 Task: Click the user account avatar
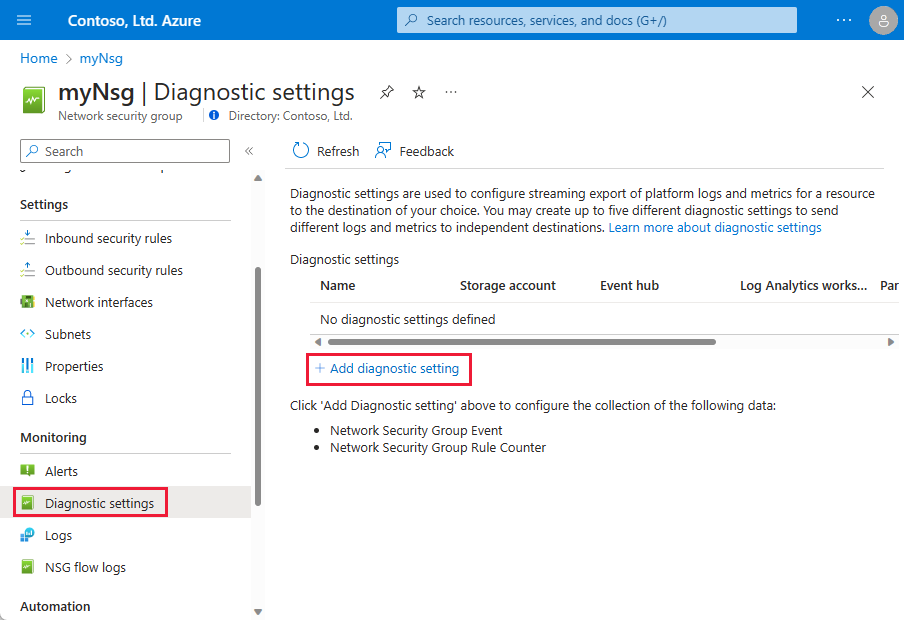[883, 20]
